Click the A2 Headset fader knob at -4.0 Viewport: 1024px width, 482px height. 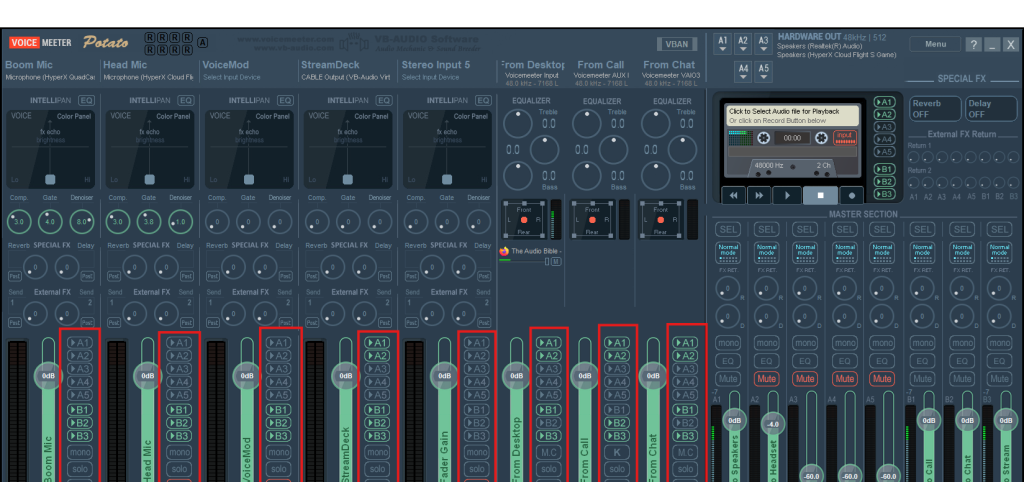point(773,423)
